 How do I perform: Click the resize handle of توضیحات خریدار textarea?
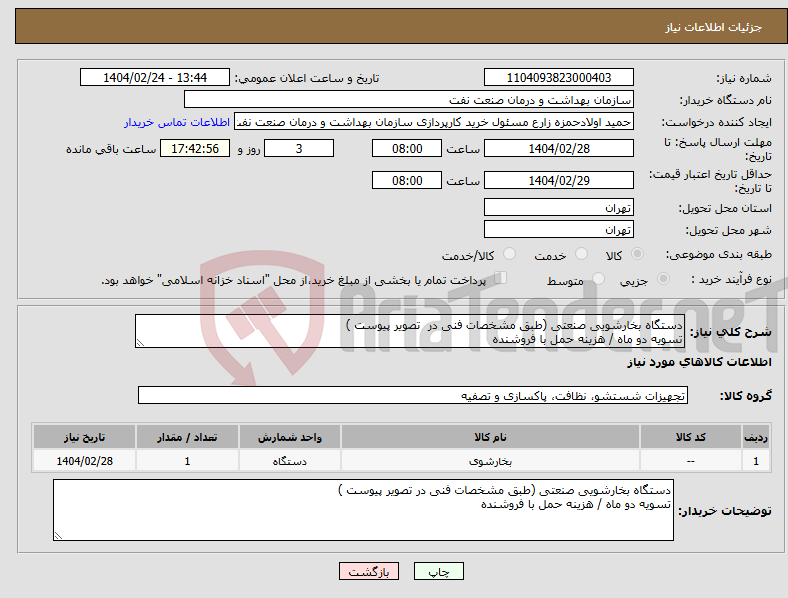(58, 536)
